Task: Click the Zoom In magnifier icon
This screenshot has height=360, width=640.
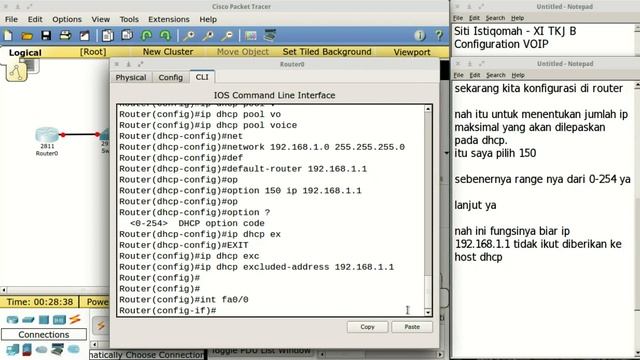Action: tap(189, 36)
